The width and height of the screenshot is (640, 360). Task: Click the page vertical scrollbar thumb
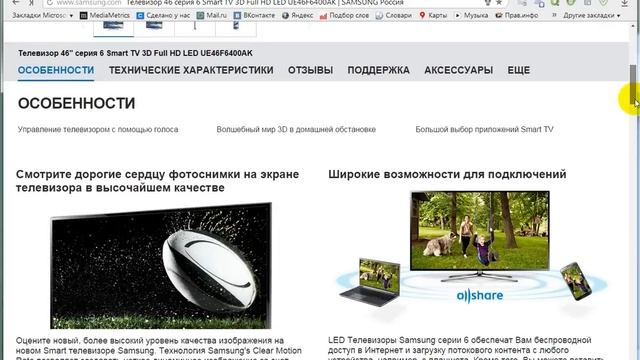click(633, 84)
